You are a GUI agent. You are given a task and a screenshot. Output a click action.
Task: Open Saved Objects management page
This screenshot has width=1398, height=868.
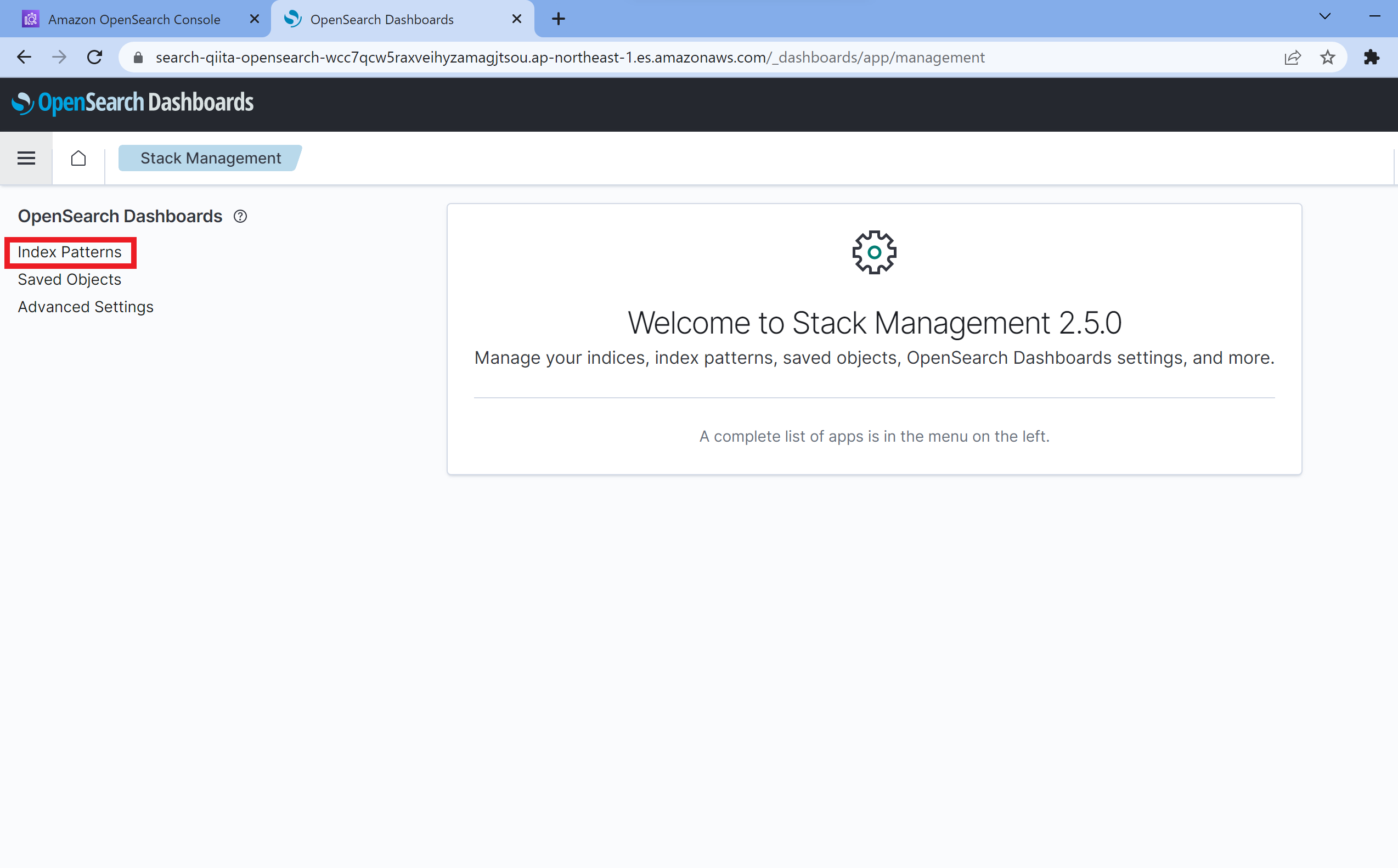[x=70, y=280]
